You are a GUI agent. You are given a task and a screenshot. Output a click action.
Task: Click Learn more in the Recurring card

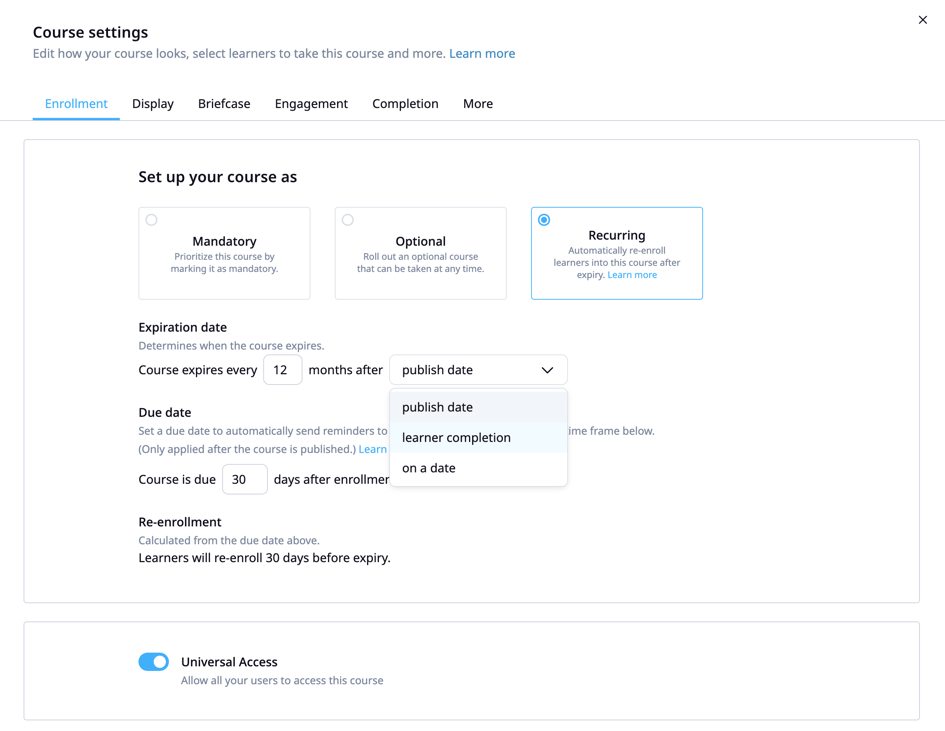(x=632, y=275)
